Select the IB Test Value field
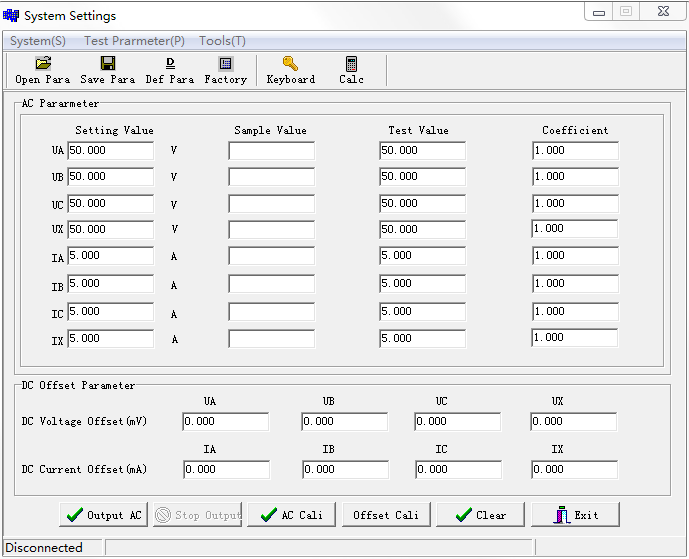The image size is (689, 559). (x=422, y=284)
